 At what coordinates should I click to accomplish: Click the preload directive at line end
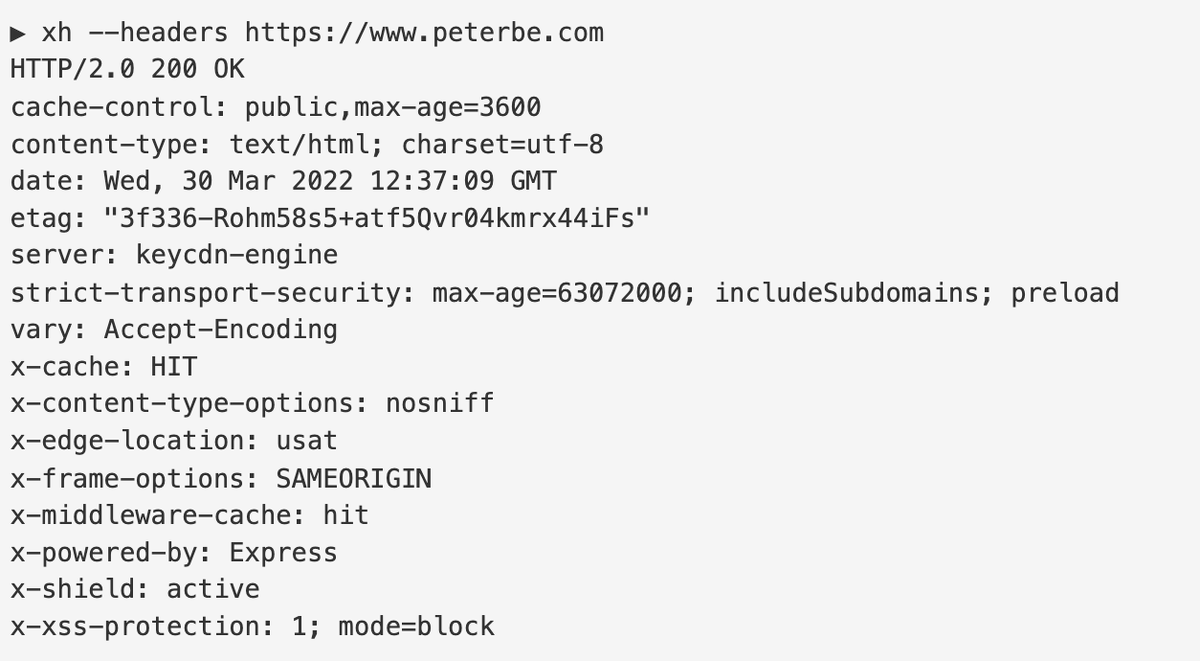tap(1065, 292)
